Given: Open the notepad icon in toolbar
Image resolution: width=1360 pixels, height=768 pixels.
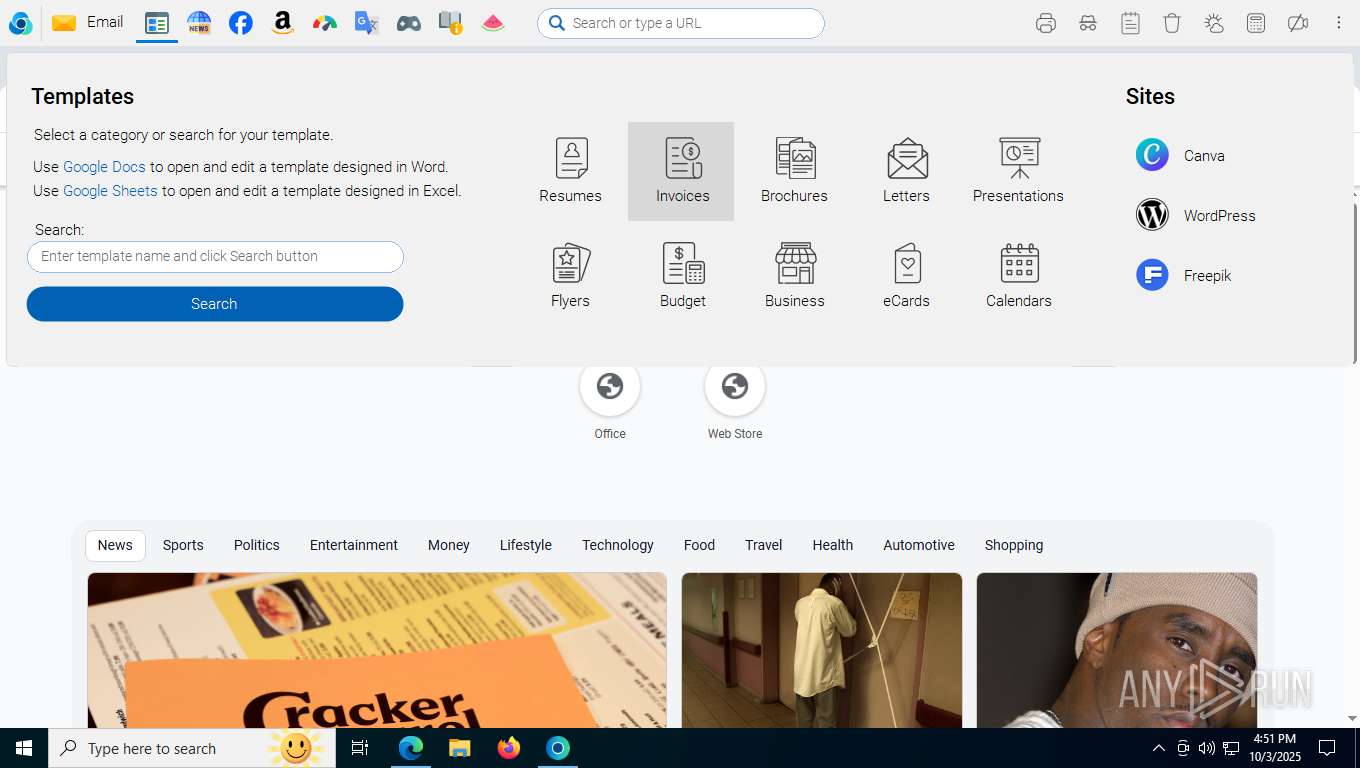Looking at the screenshot, I should pyautogui.click(x=1130, y=23).
